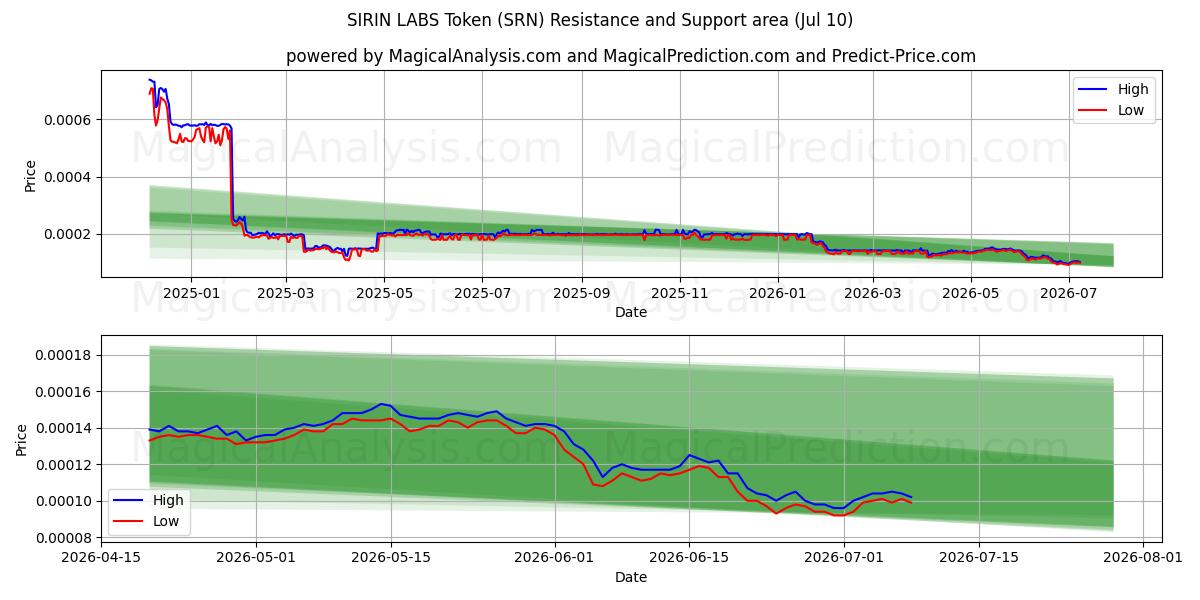1200x600 pixels.
Task: Click the bottom chart x-axis tick '2026-06-15'
Action: point(689,559)
